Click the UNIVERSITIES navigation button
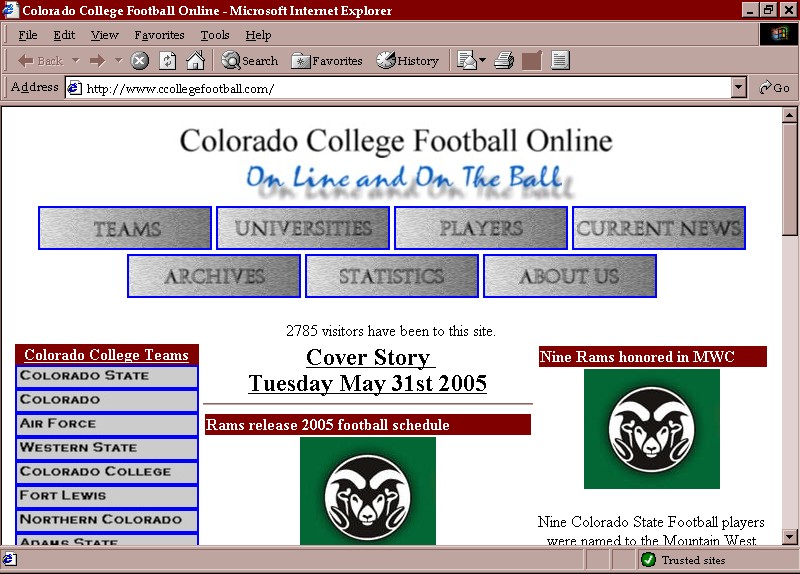Viewport: 800px width, 574px height. tap(303, 228)
